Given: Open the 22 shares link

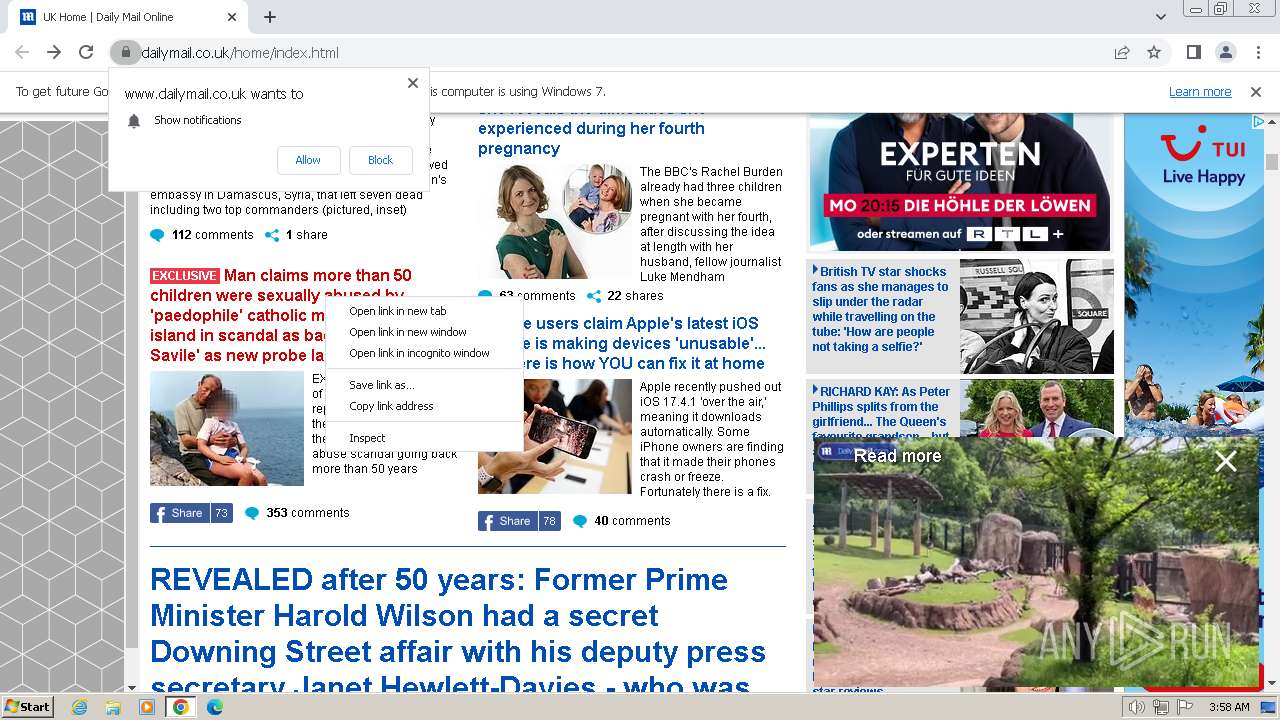Looking at the screenshot, I should click(x=624, y=296).
